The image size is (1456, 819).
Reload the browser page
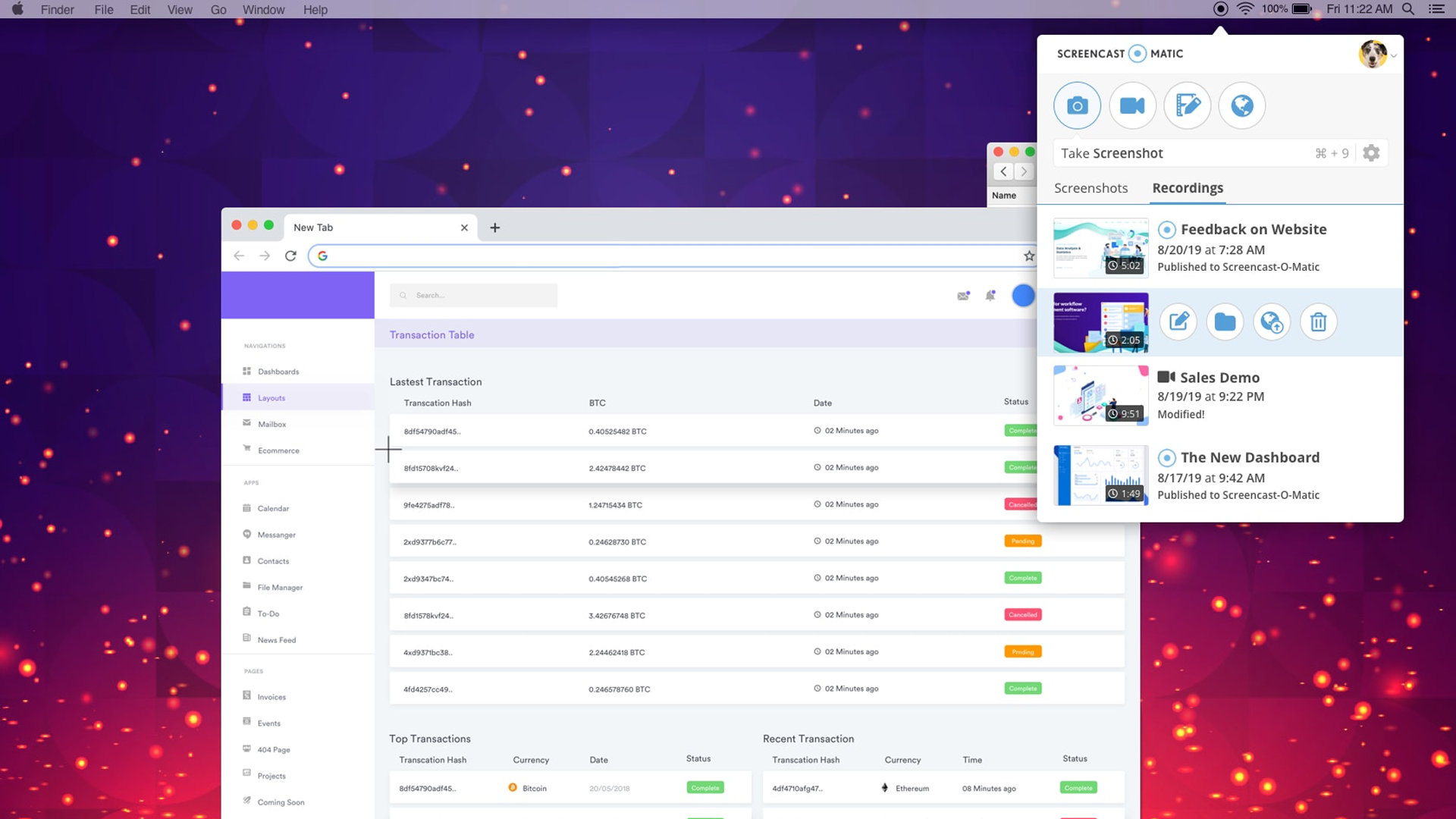point(290,256)
